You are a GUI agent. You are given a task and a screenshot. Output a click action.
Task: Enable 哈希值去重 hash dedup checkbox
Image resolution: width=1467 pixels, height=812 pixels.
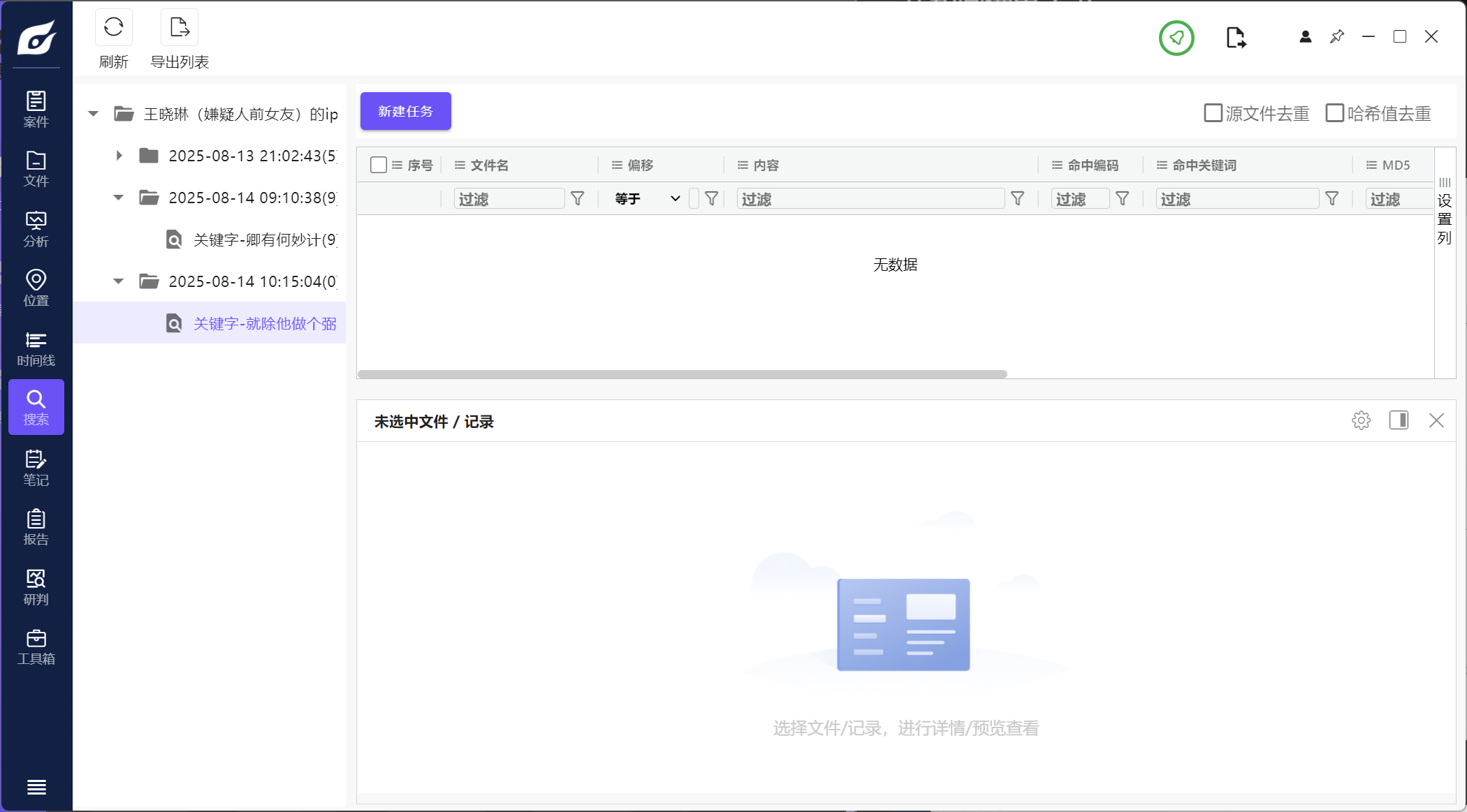[x=1334, y=113]
